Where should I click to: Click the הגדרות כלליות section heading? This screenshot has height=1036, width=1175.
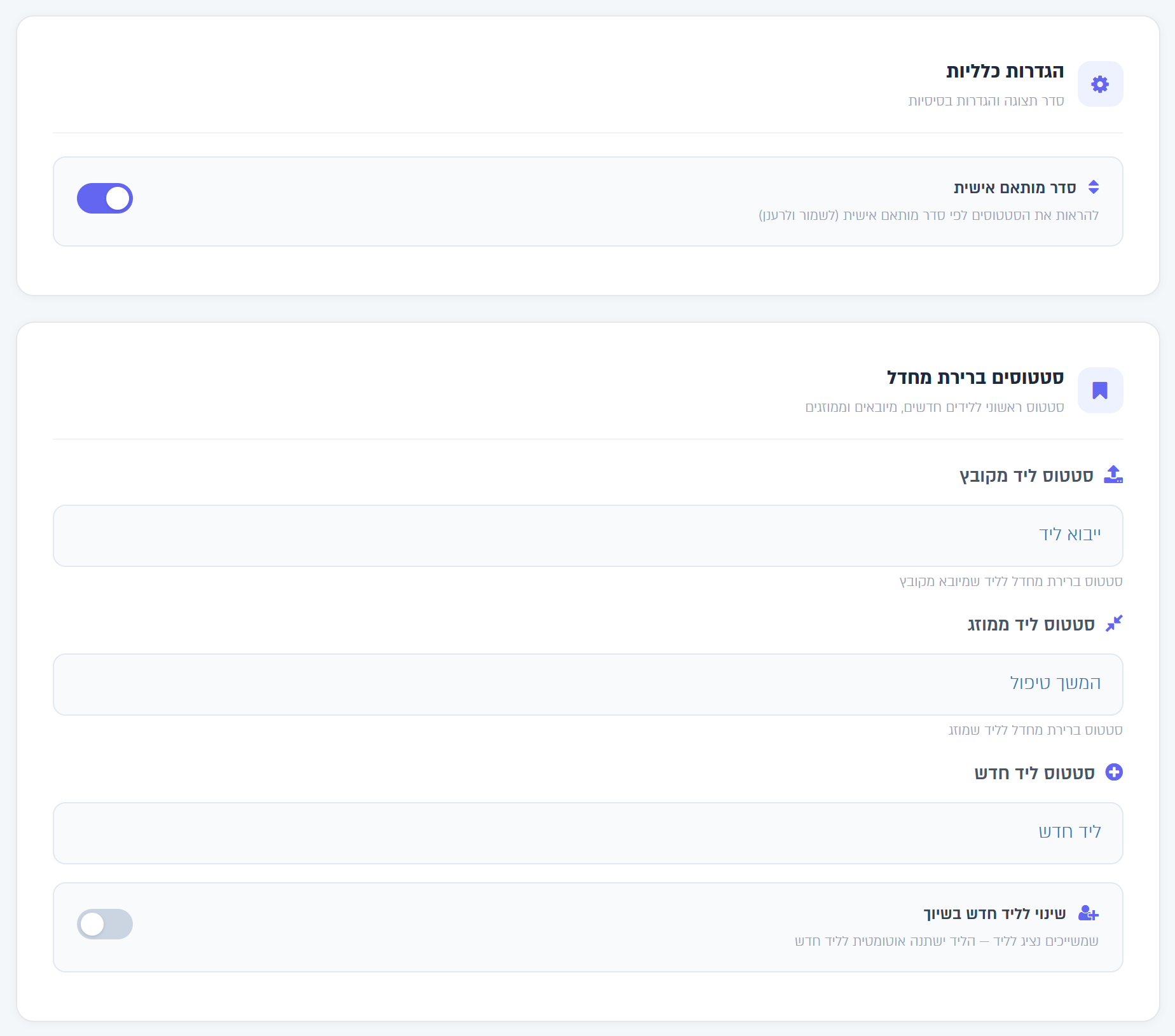pos(1005,71)
